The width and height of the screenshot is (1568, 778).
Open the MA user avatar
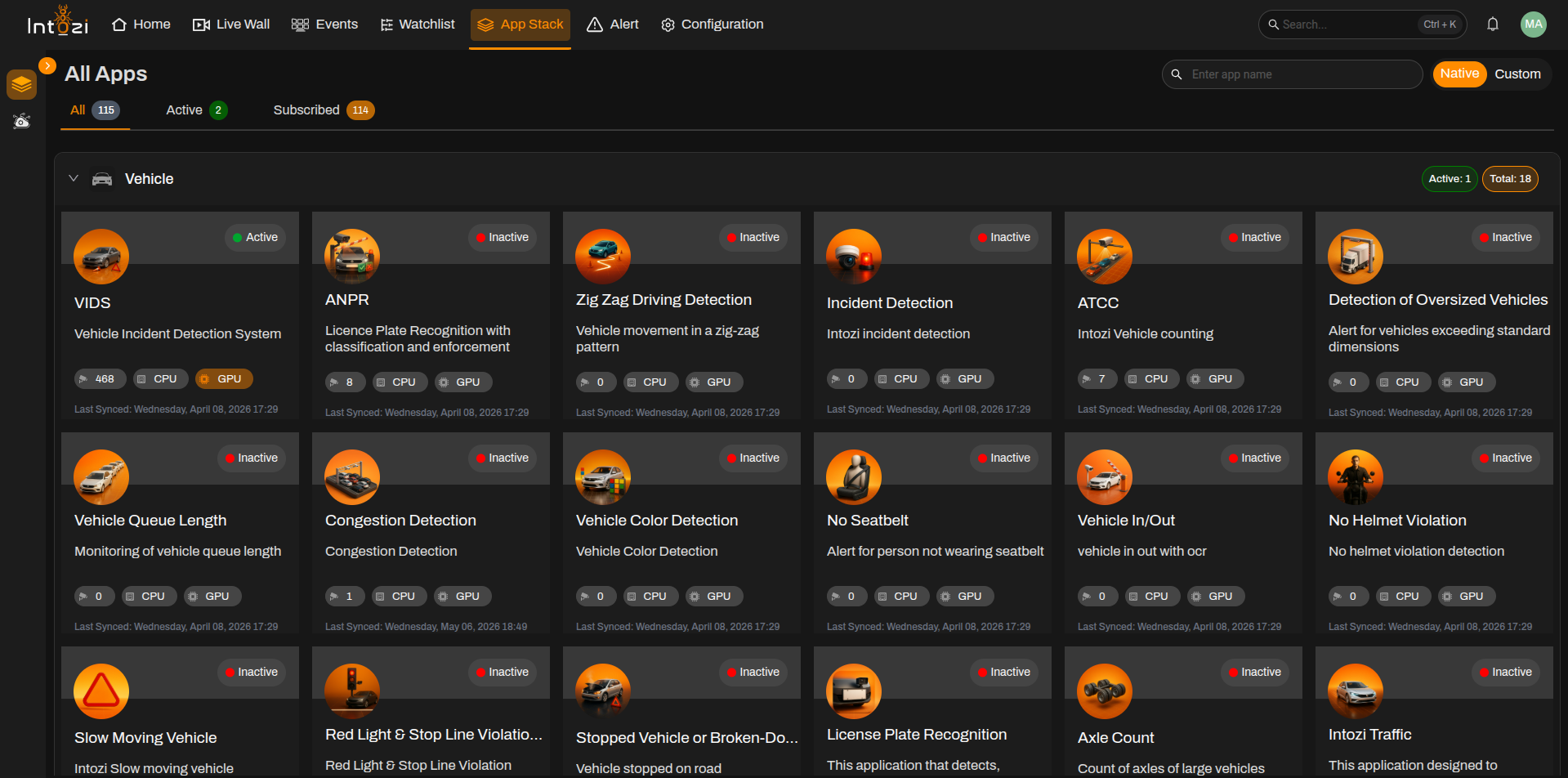[x=1534, y=25]
